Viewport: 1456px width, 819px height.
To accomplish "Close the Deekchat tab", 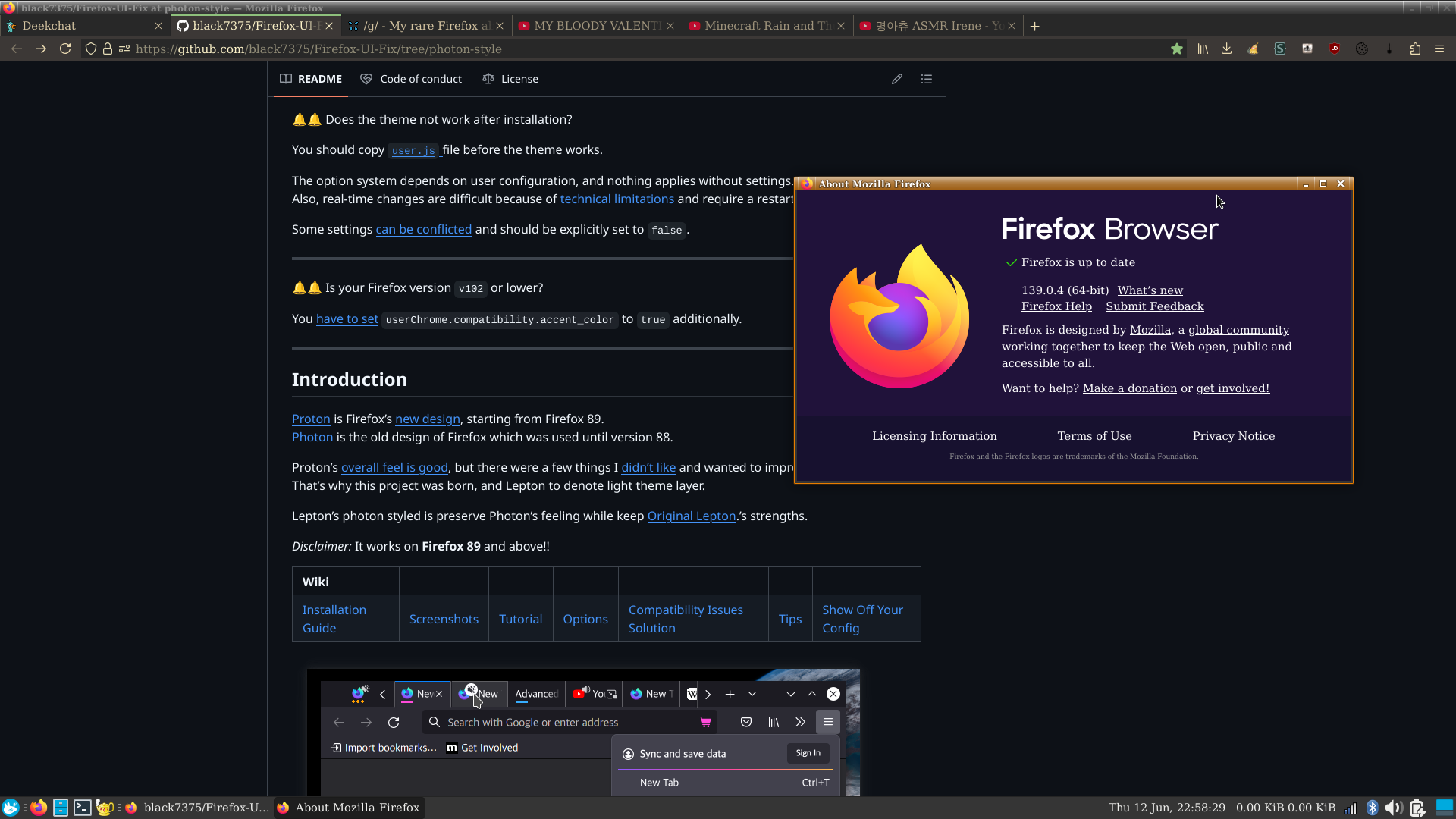I will point(158,26).
